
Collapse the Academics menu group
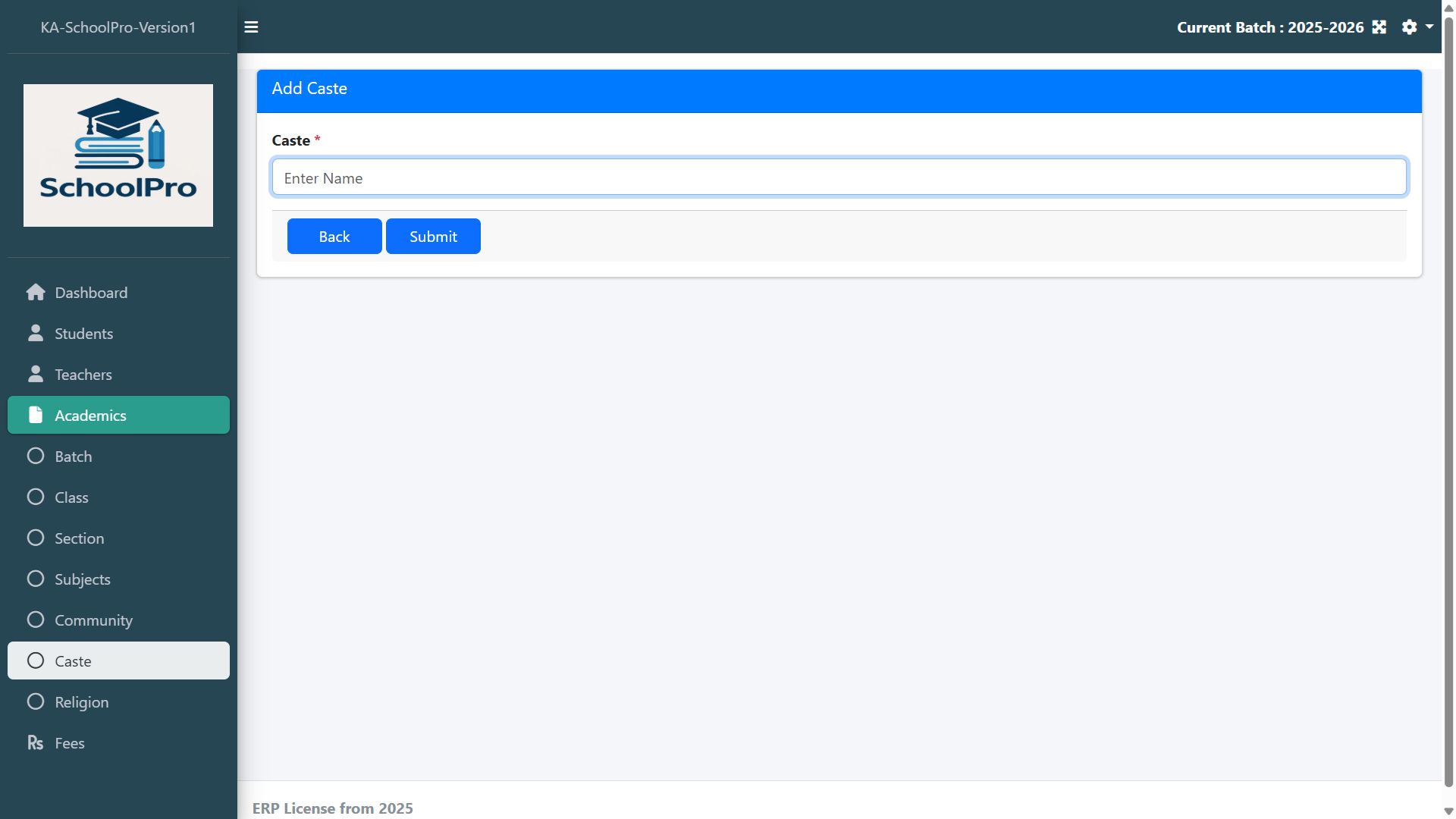click(x=118, y=416)
